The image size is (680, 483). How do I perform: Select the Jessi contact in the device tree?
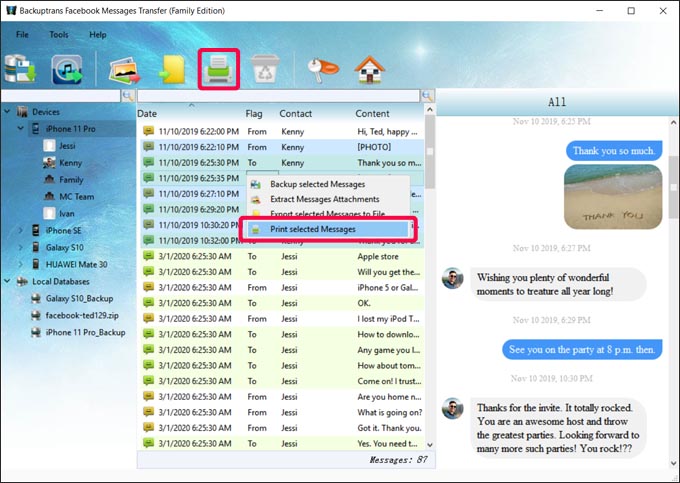click(67, 146)
